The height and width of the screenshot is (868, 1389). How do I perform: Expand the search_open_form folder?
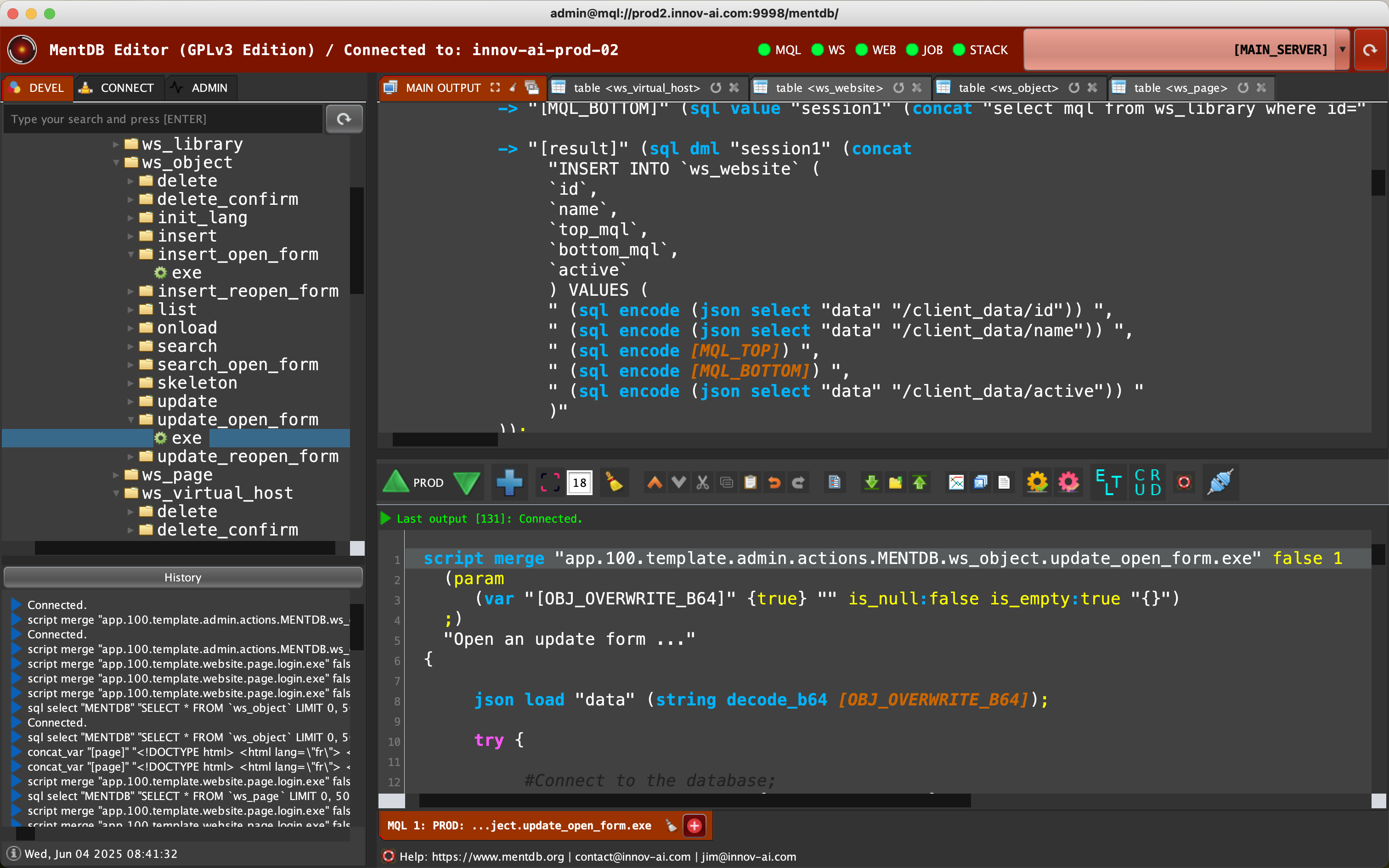pos(131,365)
